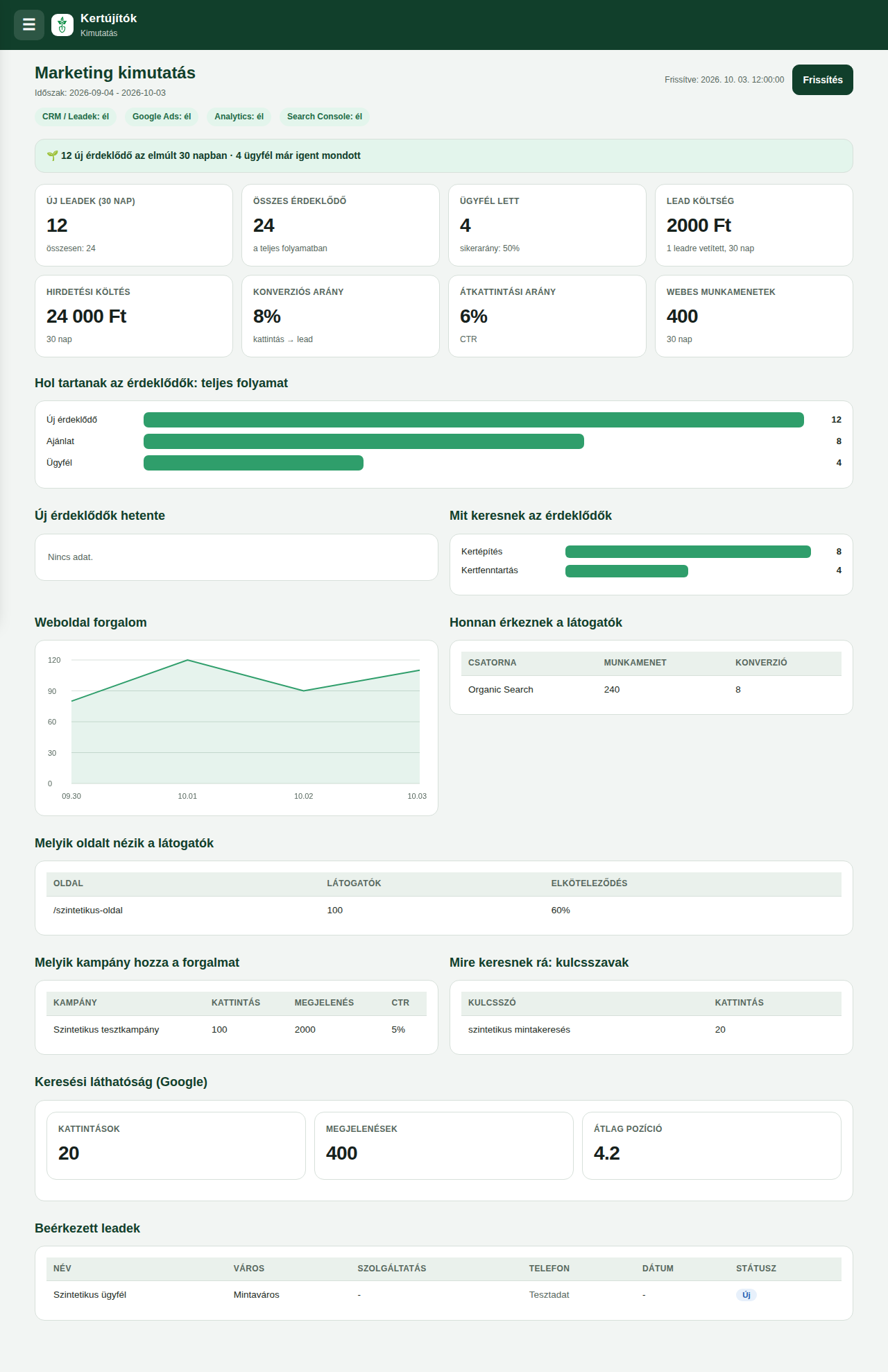Click the Új status badge
This screenshot has width=888, height=1372.
coord(746,1295)
